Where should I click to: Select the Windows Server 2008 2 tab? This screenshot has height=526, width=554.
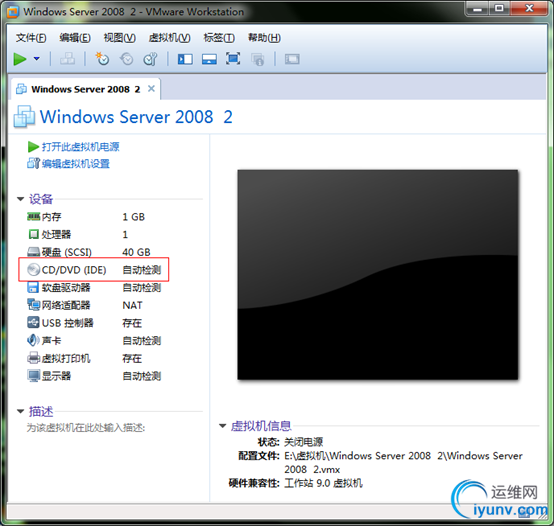point(86,89)
